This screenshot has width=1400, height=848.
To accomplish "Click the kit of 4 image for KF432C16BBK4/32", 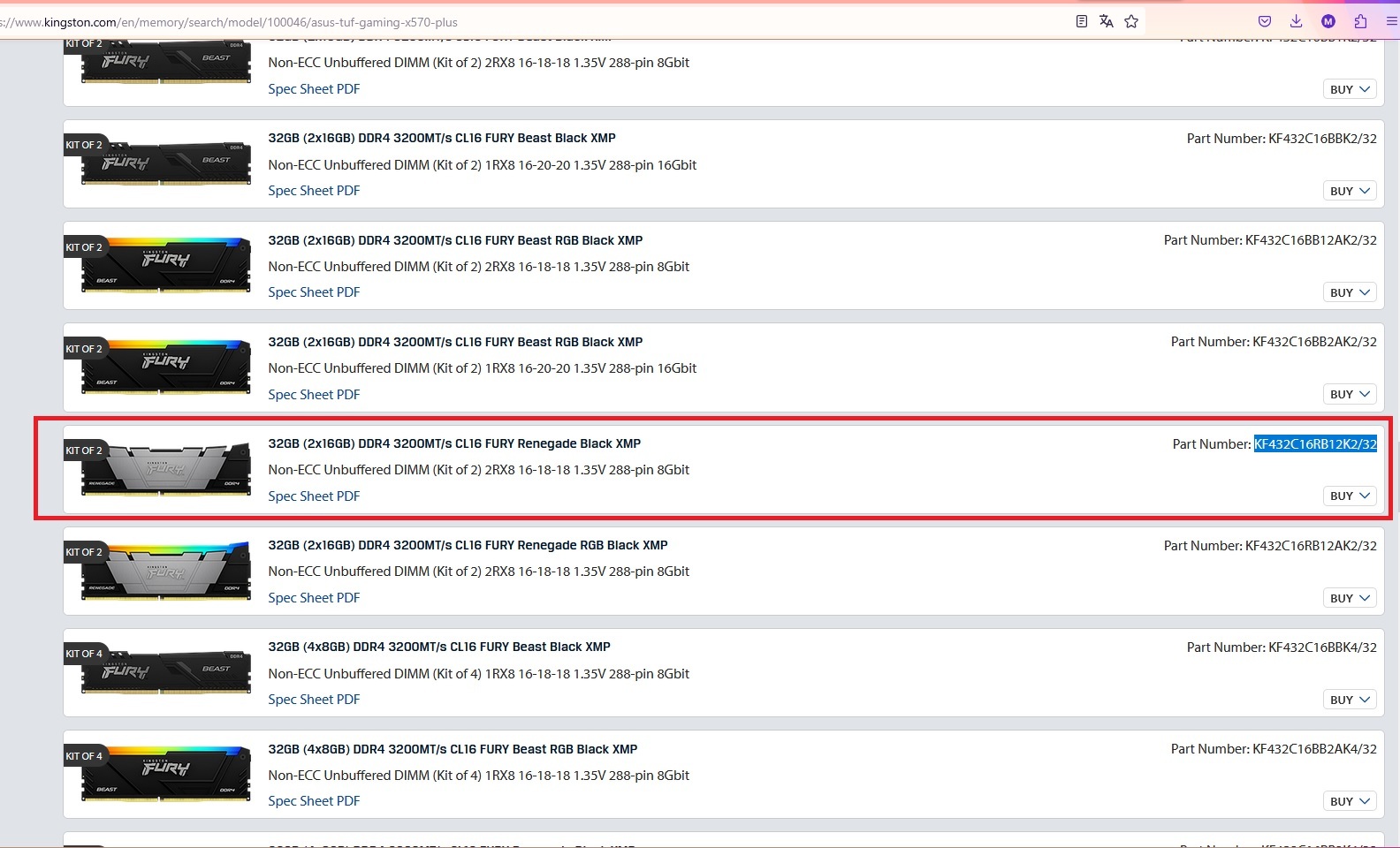I will tap(166, 671).
